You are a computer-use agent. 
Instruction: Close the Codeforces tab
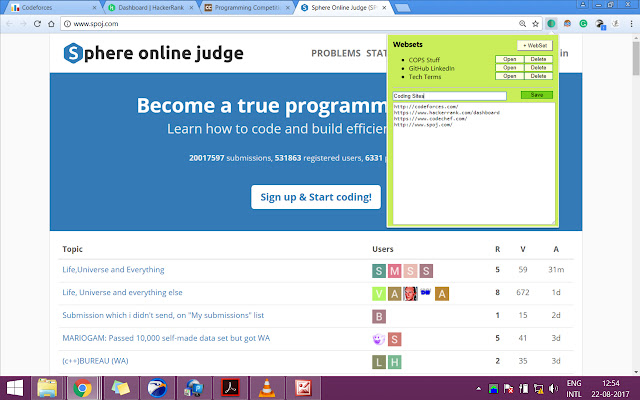[x=94, y=7]
